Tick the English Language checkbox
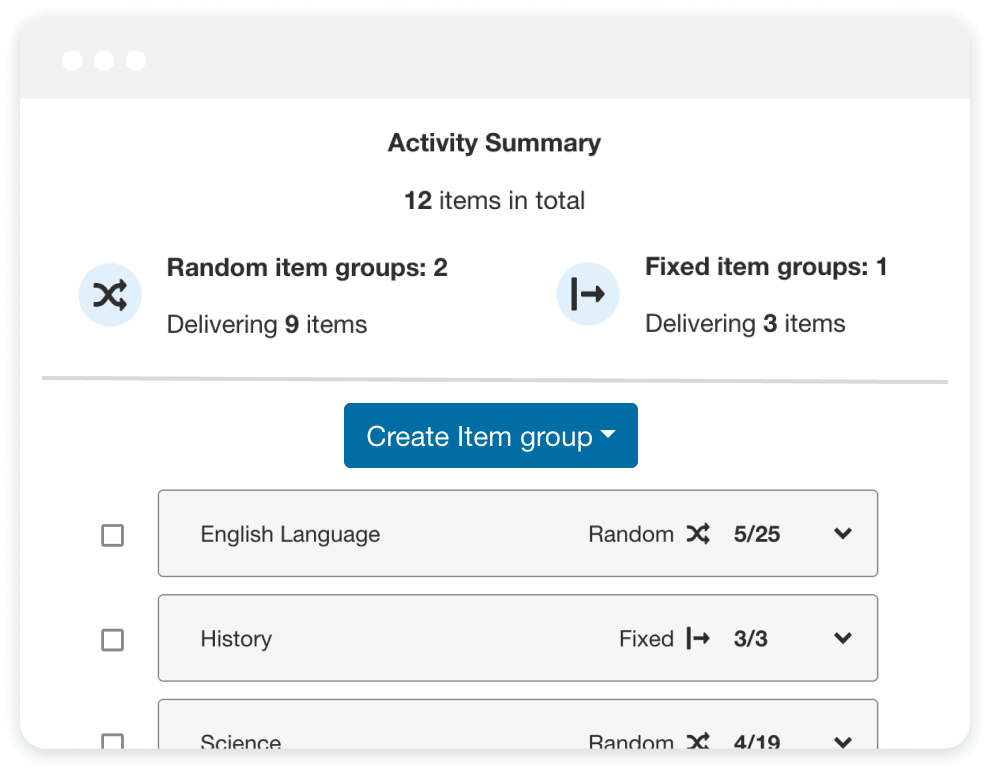The height and width of the screenshot is (773, 990). 113,536
